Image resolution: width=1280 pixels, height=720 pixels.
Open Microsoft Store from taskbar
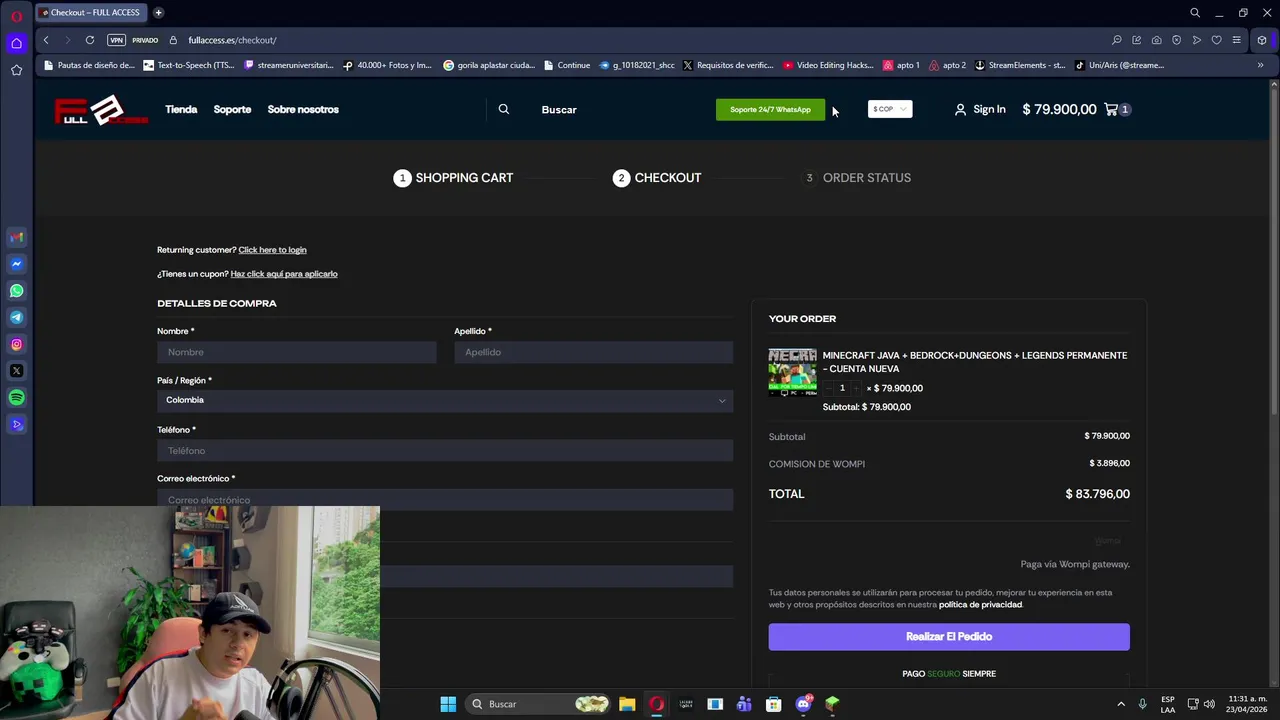(x=773, y=704)
